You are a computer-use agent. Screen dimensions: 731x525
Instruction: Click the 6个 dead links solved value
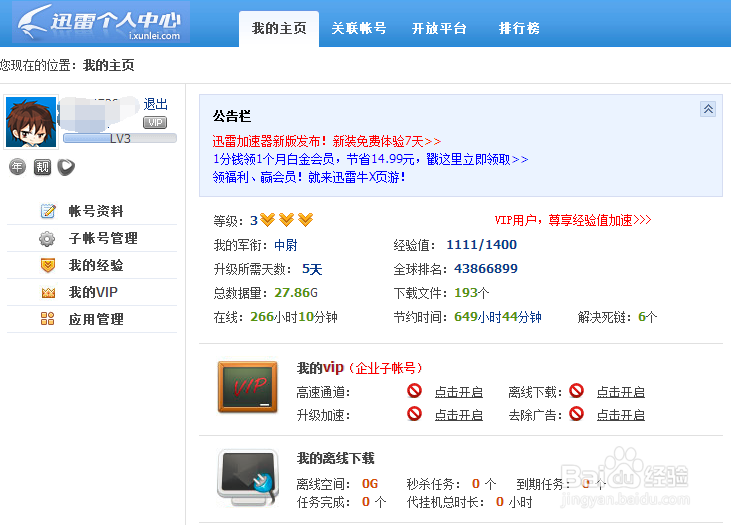click(x=648, y=317)
